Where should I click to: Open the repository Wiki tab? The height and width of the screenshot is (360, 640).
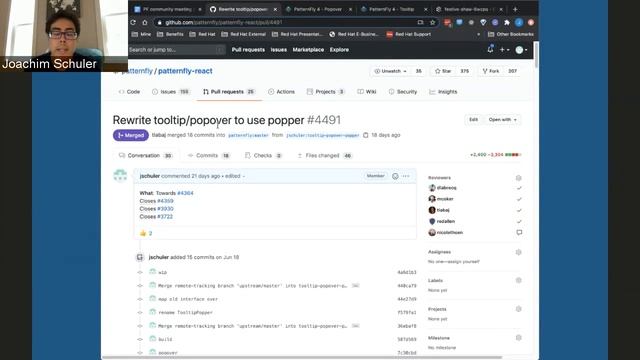click(367, 92)
